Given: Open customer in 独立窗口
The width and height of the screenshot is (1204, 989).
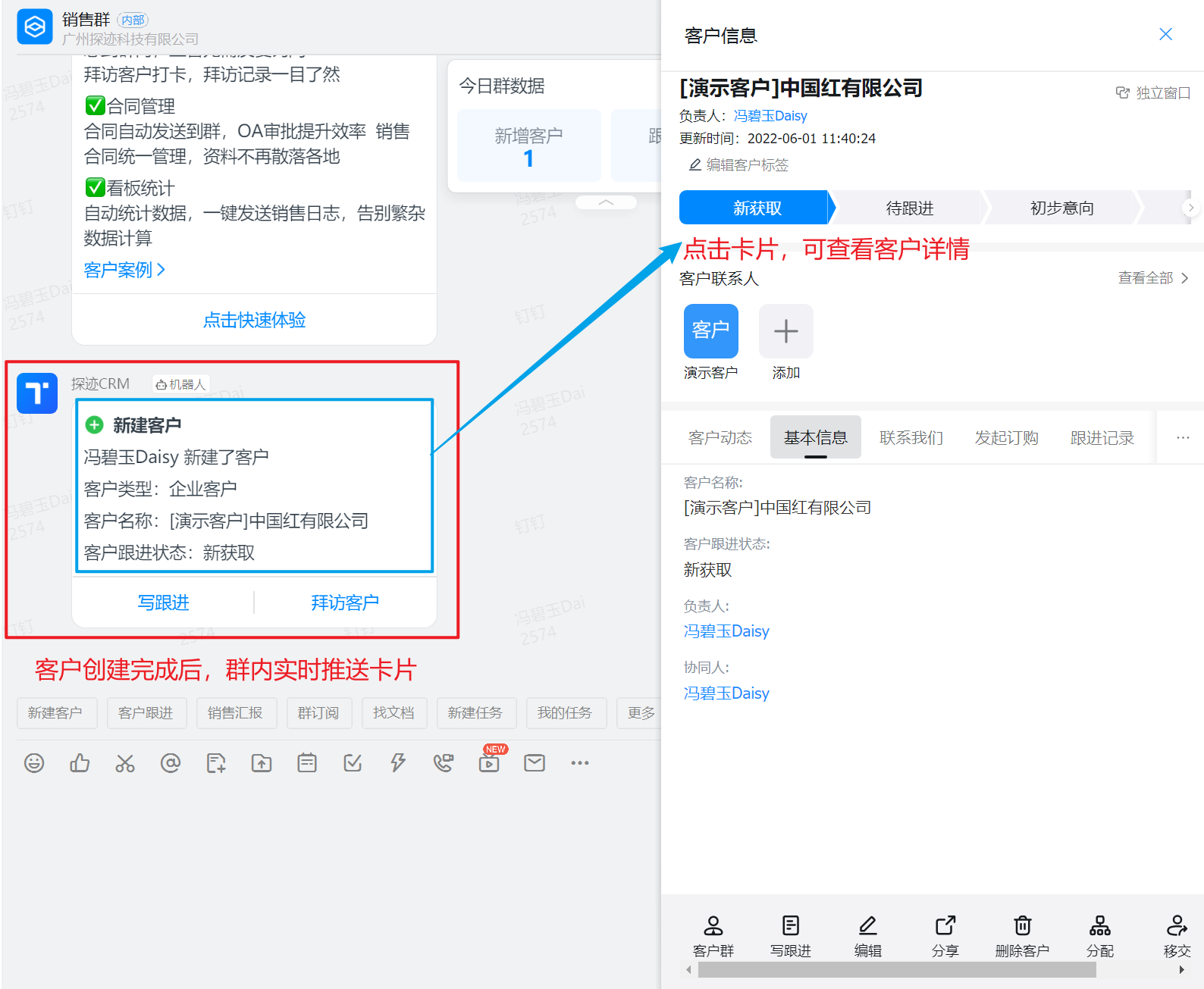Looking at the screenshot, I should pos(1153,93).
